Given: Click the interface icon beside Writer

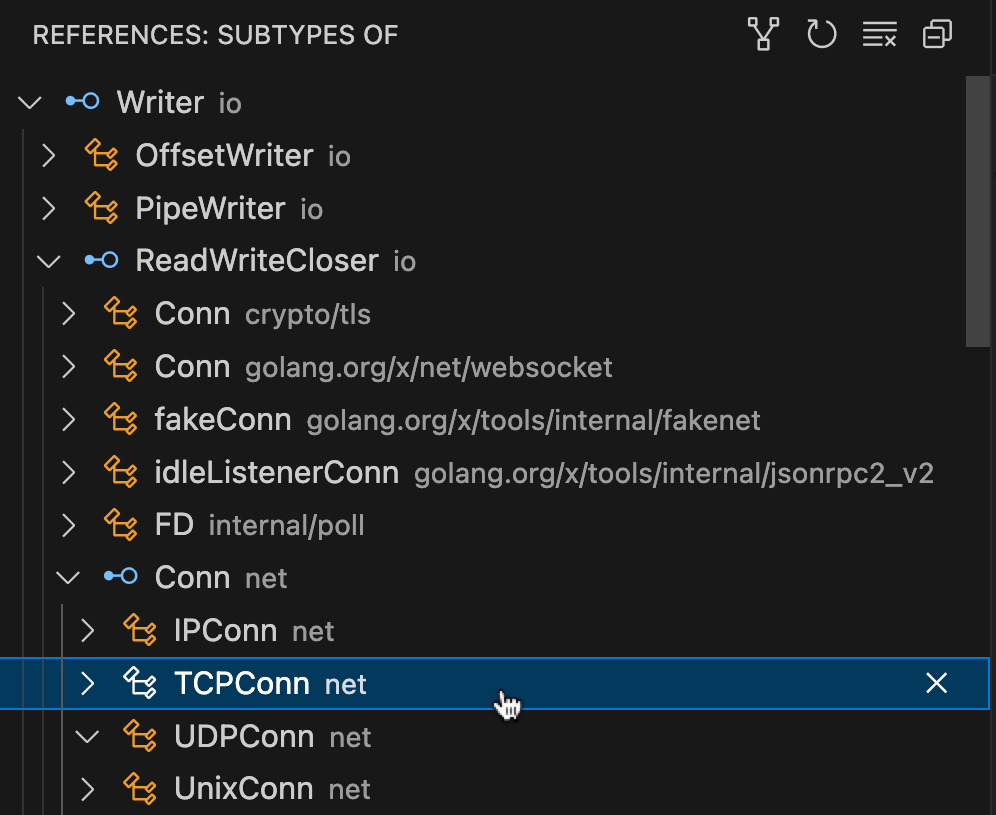Looking at the screenshot, I should [82, 101].
